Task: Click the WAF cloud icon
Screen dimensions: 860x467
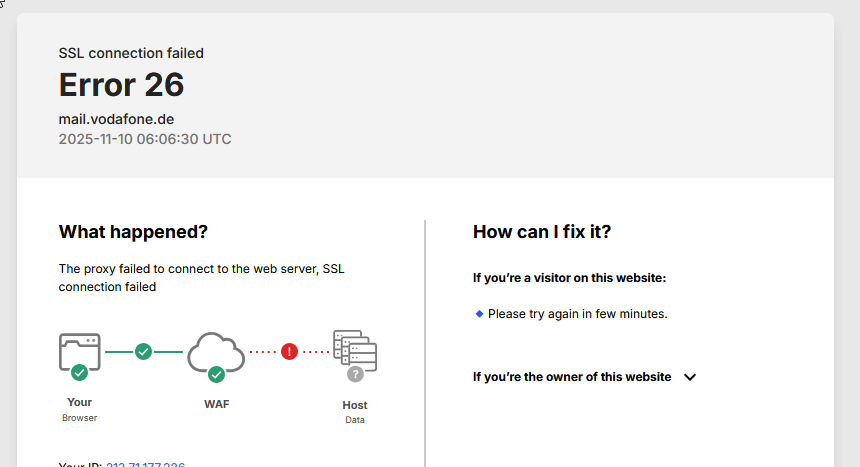Action: pos(216,352)
